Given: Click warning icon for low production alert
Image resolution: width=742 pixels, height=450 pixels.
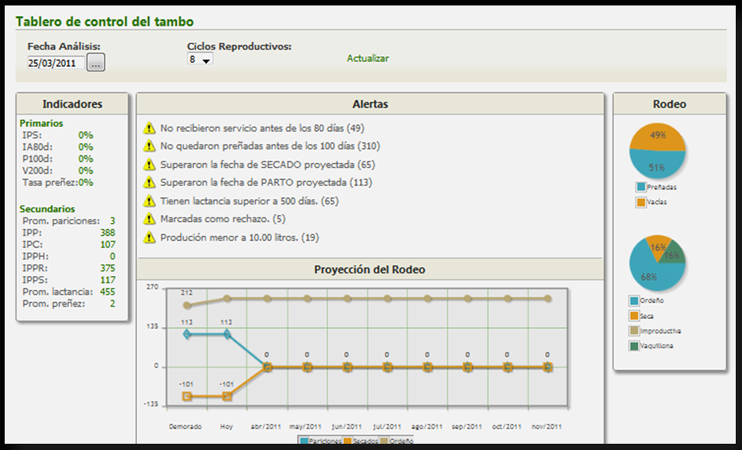Looking at the screenshot, I should [149, 237].
